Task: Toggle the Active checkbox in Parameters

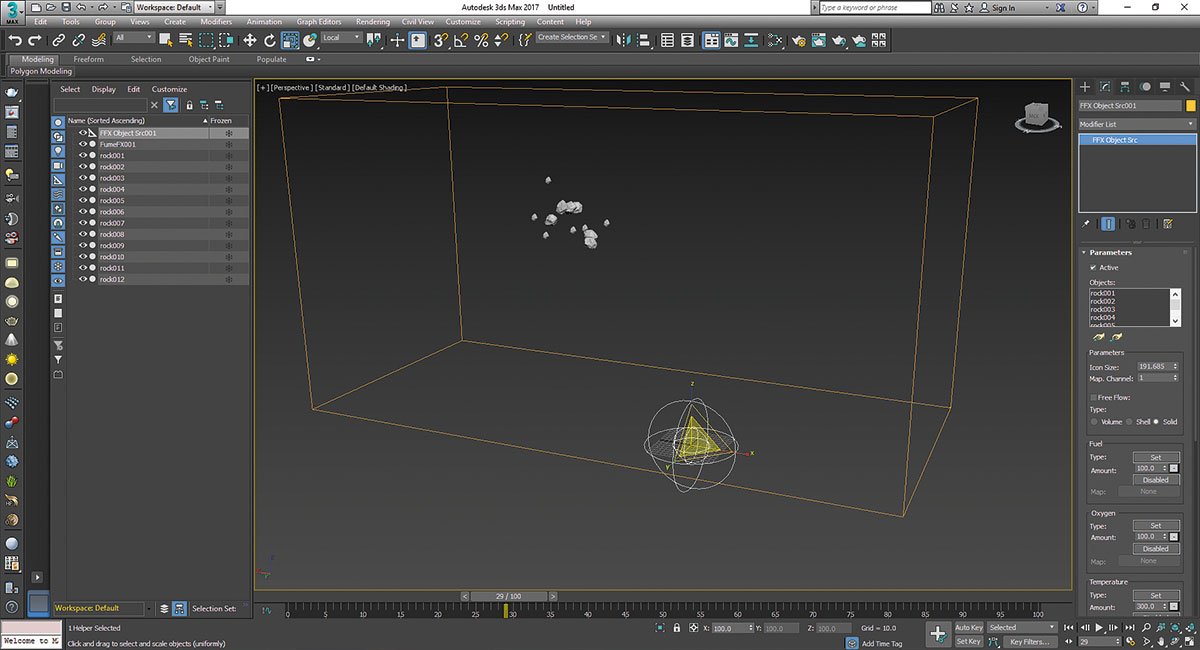Action: tap(1093, 267)
